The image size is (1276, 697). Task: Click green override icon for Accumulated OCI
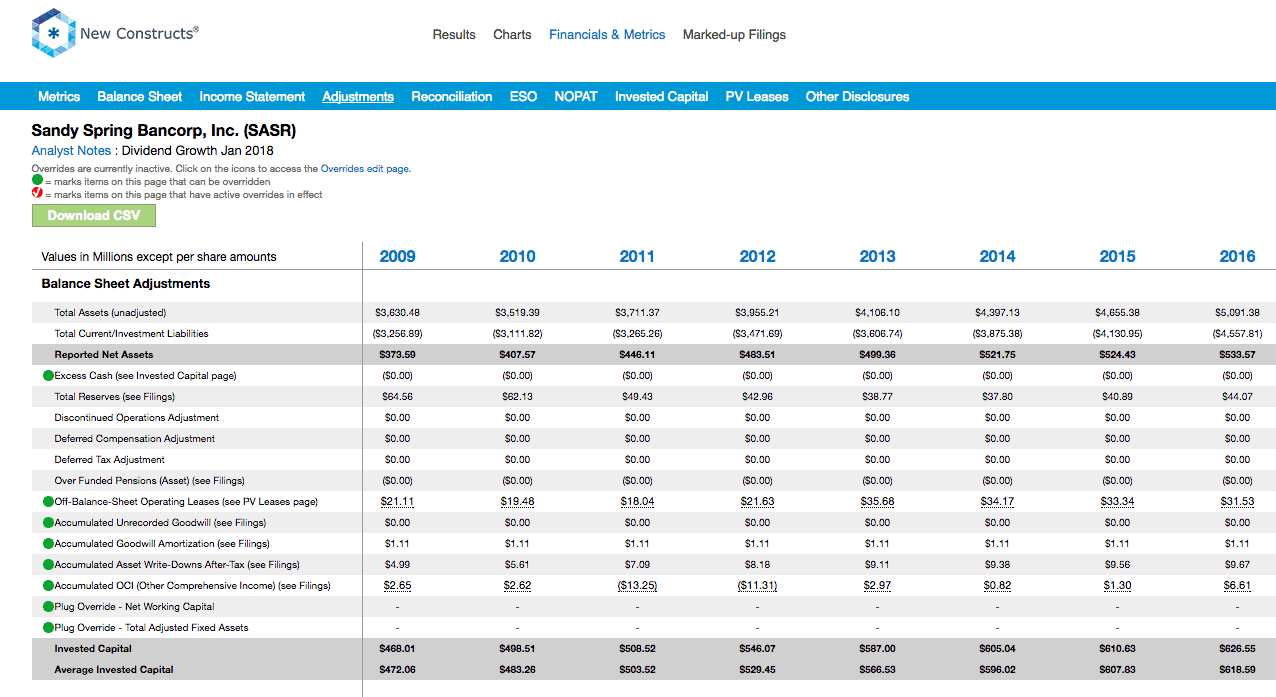(x=48, y=586)
